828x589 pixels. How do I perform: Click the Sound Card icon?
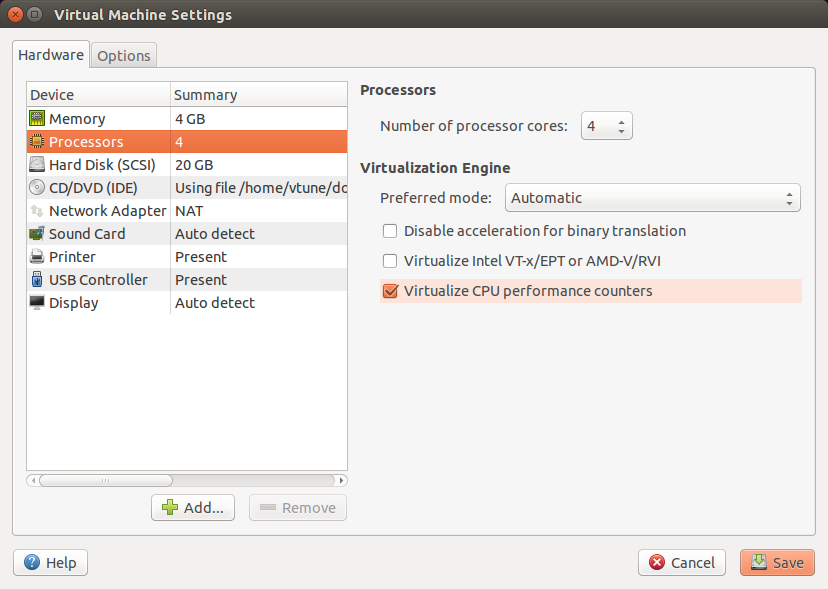point(37,234)
